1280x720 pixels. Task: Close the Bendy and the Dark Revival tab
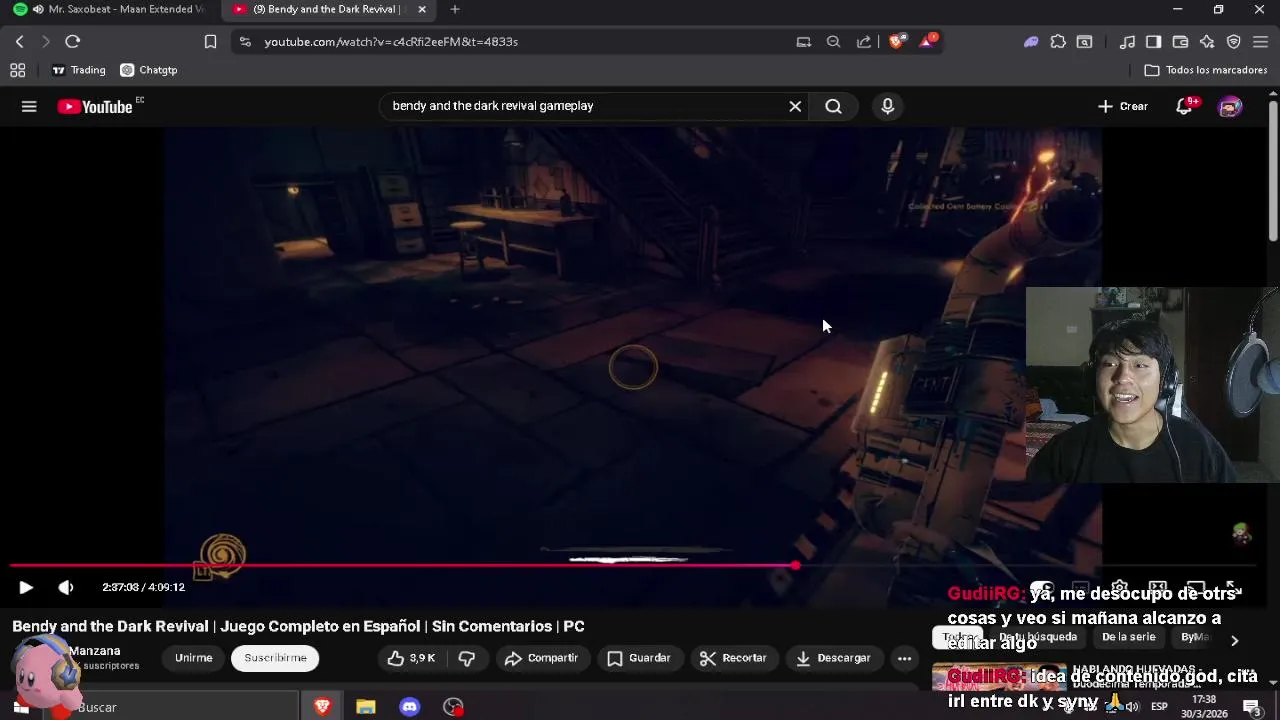click(x=422, y=9)
